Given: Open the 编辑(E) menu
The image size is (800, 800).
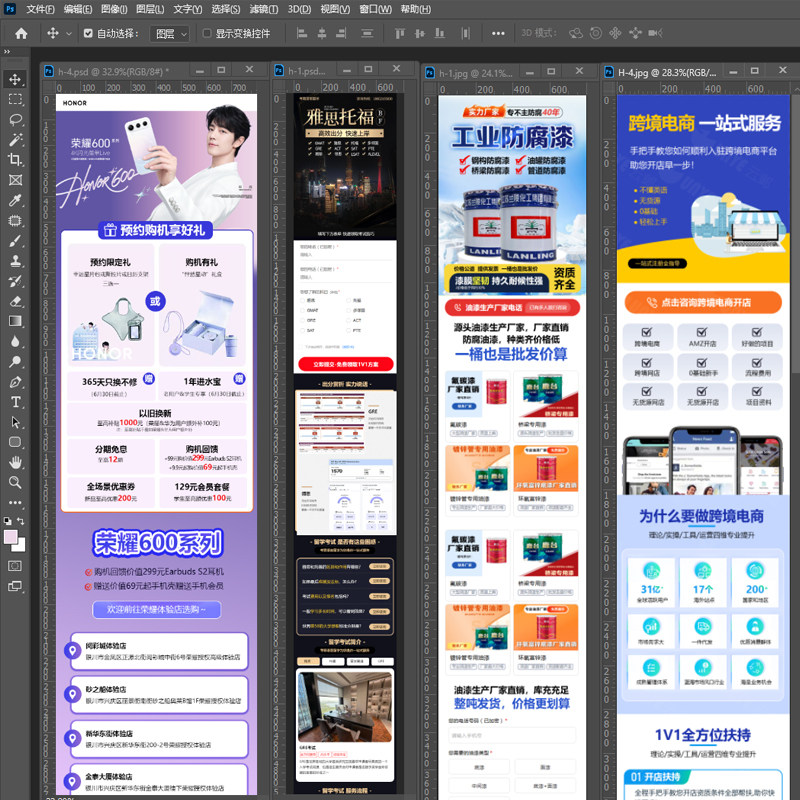Looking at the screenshot, I should click(x=78, y=9).
